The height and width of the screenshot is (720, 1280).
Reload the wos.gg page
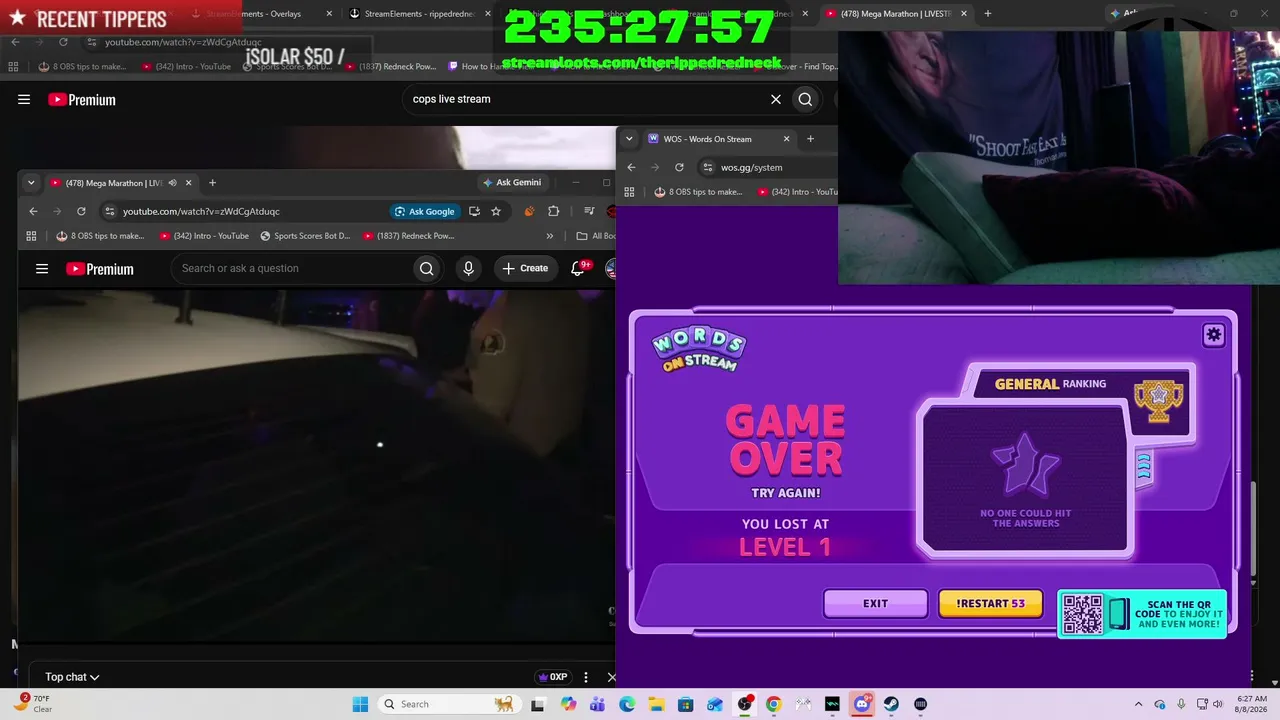point(679,167)
